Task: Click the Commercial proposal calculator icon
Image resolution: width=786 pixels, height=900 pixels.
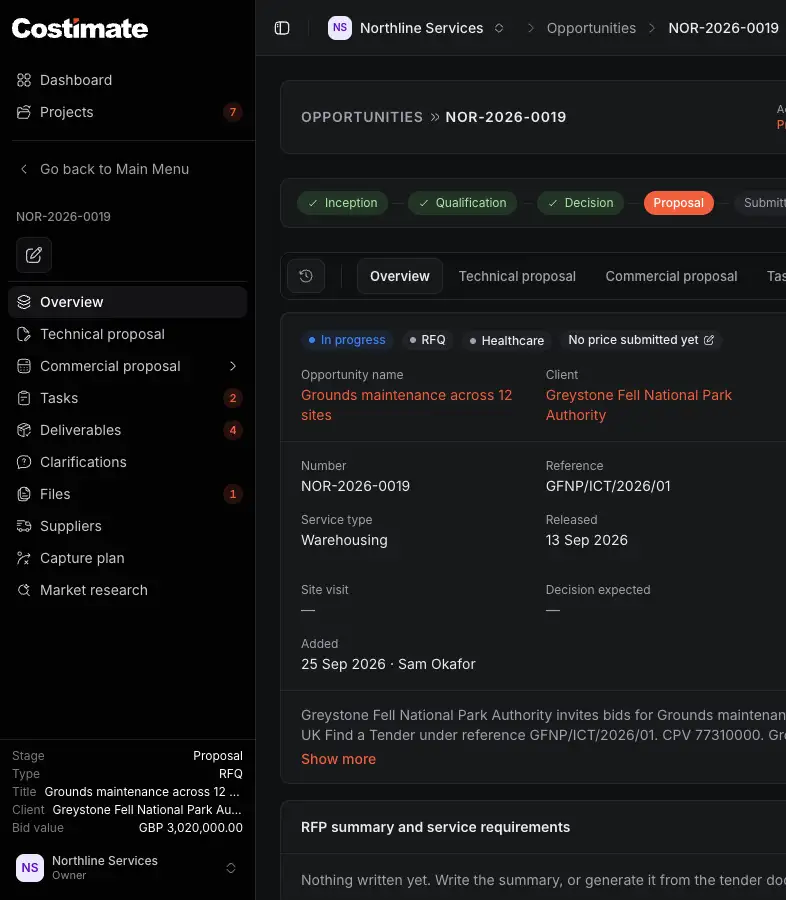Action: click(x=24, y=366)
